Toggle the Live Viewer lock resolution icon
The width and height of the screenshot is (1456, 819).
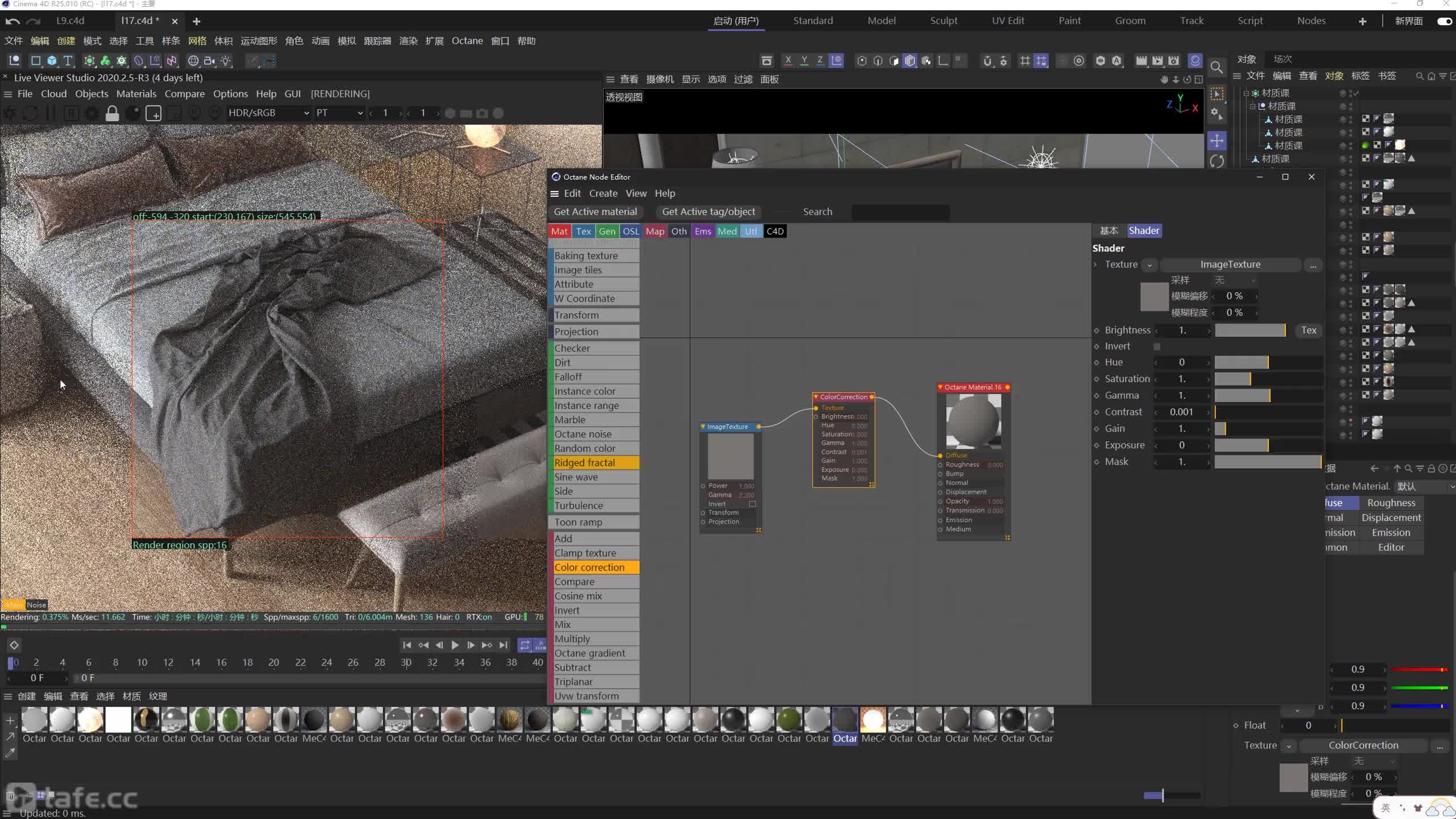click(112, 113)
